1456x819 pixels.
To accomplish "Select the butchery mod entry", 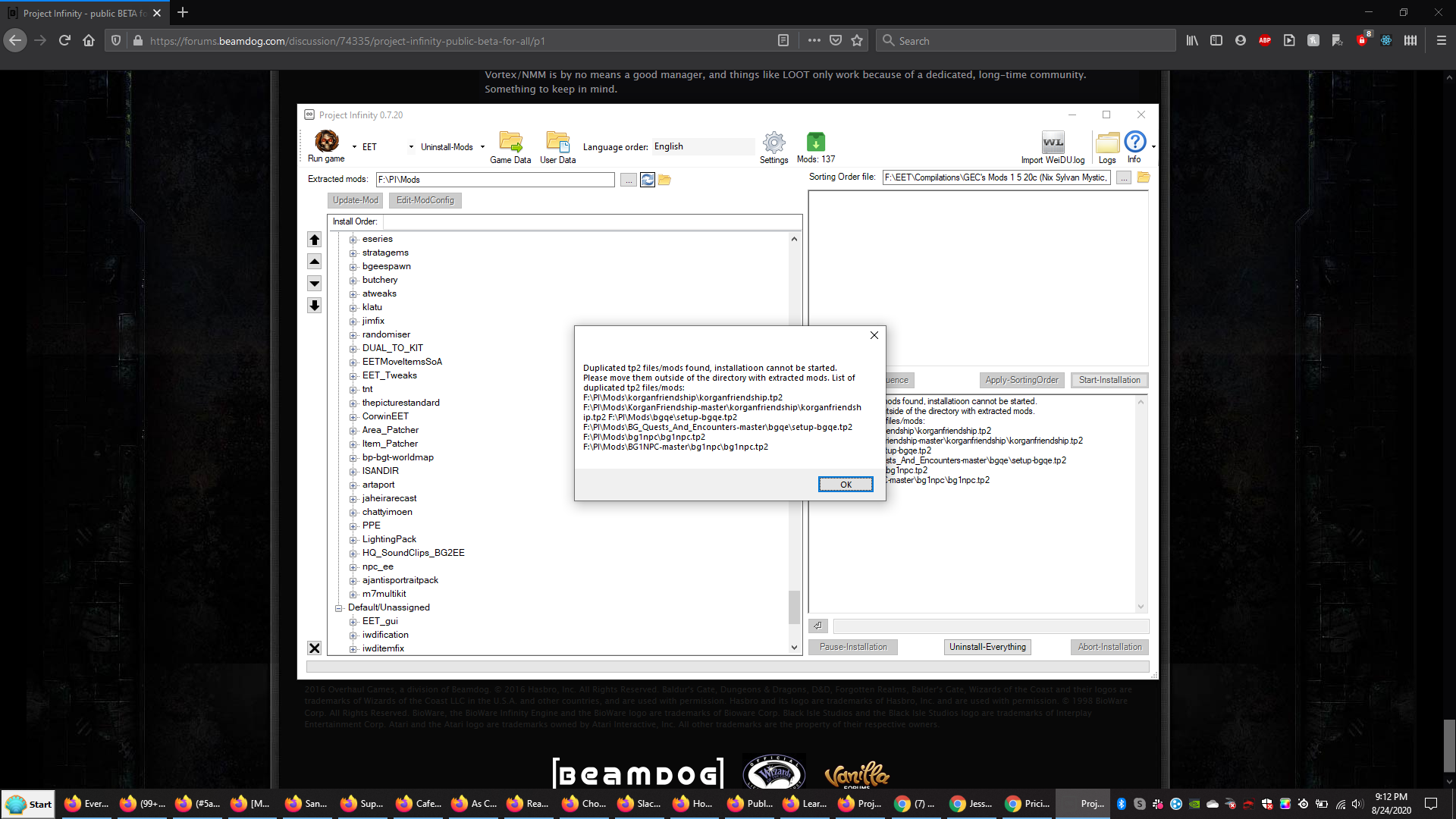I will pyautogui.click(x=380, y=280).
